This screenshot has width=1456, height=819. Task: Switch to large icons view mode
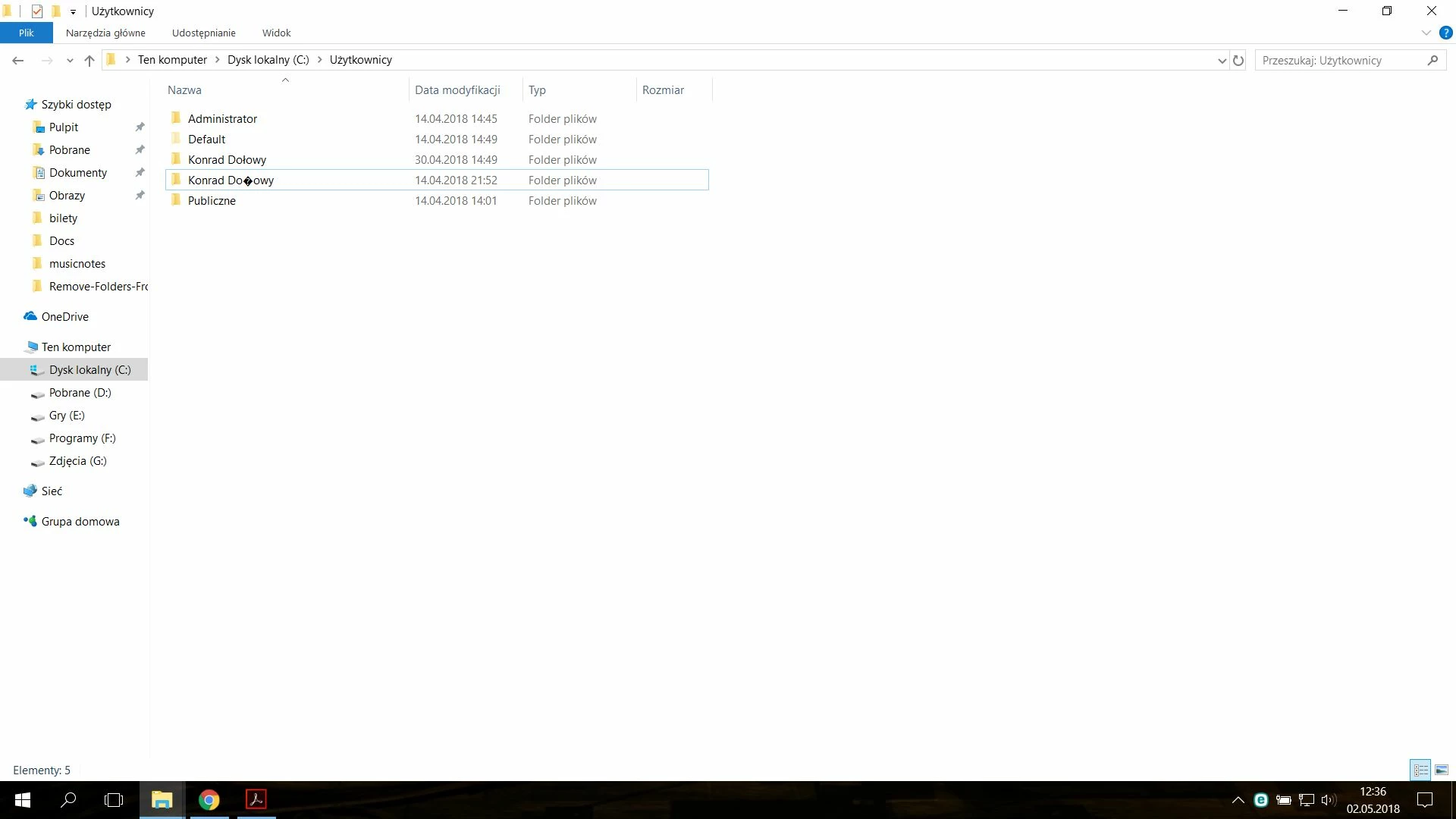coord(1442,770)
